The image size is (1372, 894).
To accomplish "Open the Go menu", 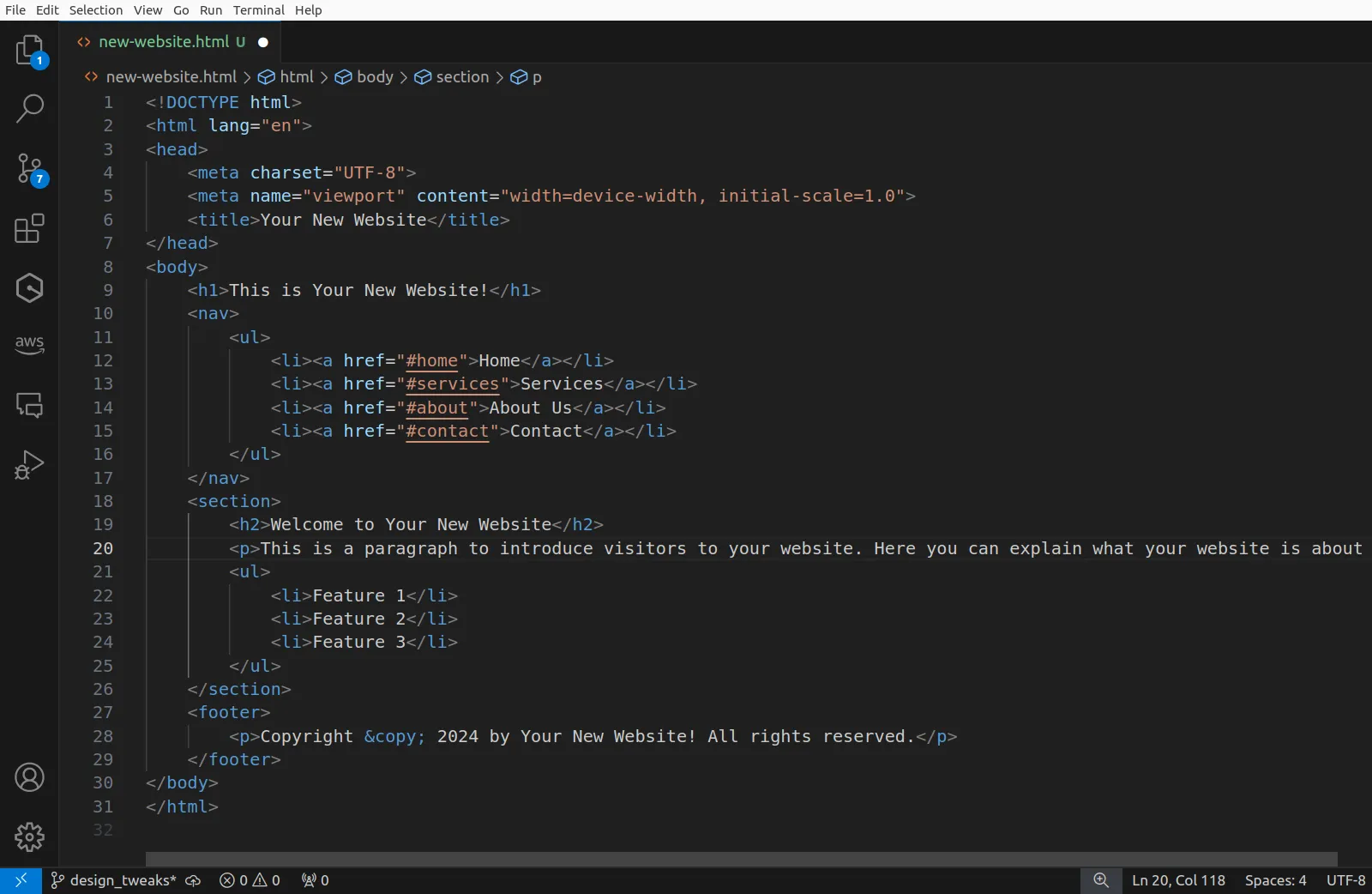I will point(181,10).
